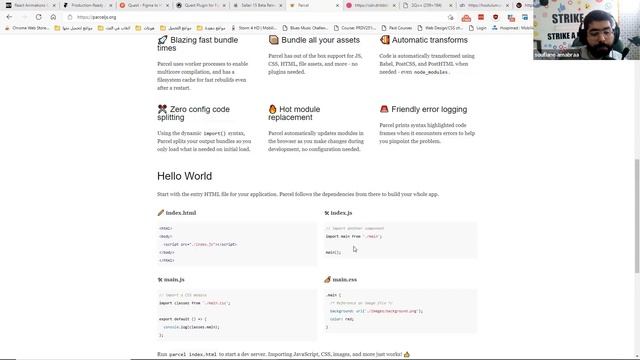The width and height of the screenshot is (640, 360).
Task: Click the nail polish icon beside main.css
Action: pos(327,280)
